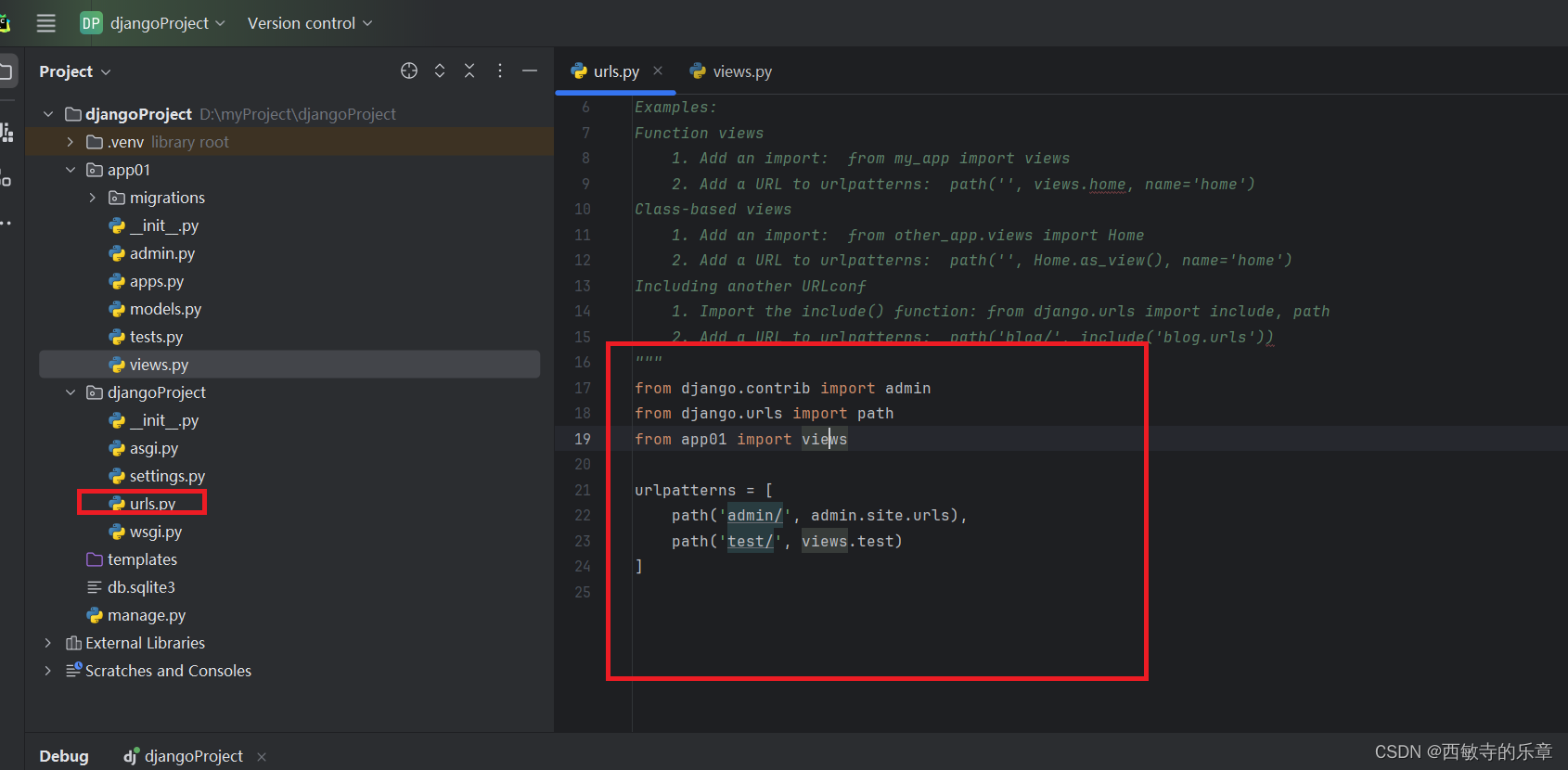Select __init__.py under app01
Image resolution: width=1568 pixels, height=770 pixels.
164,225
